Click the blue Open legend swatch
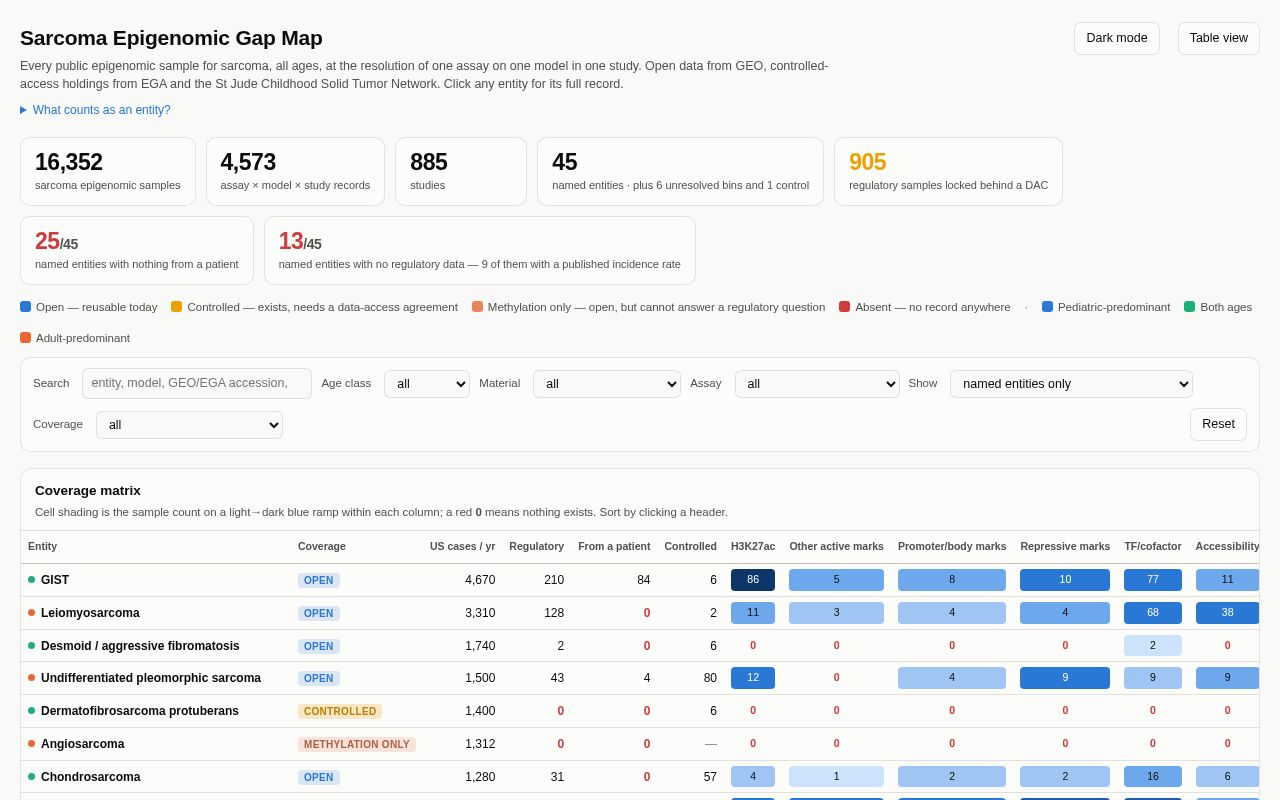Screen dimensions: 1280x800 (x=26, y=307)
